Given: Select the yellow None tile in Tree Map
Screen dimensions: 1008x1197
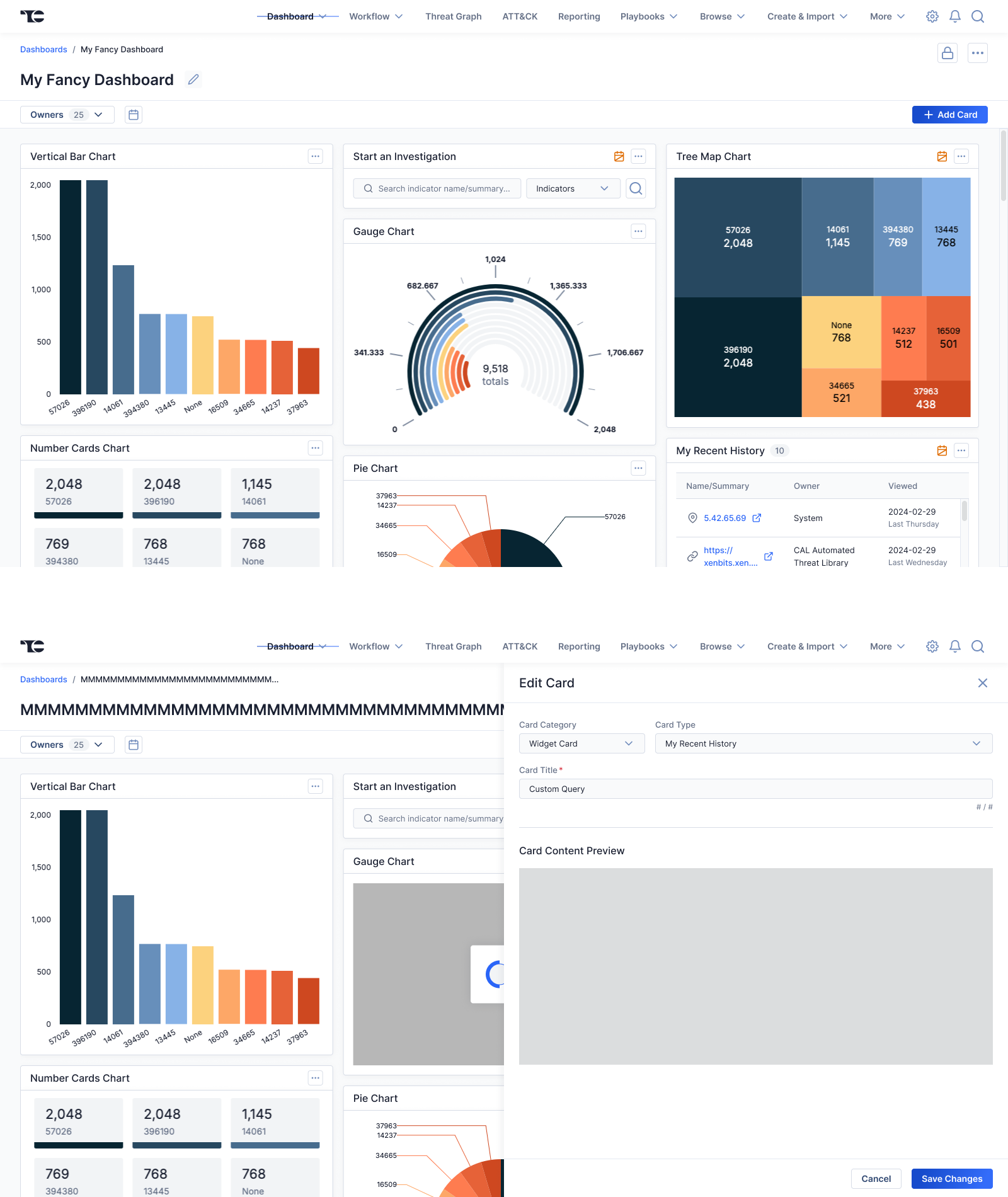Looking at the screenshot, I should pyautogui.click(x=841, y=332).
